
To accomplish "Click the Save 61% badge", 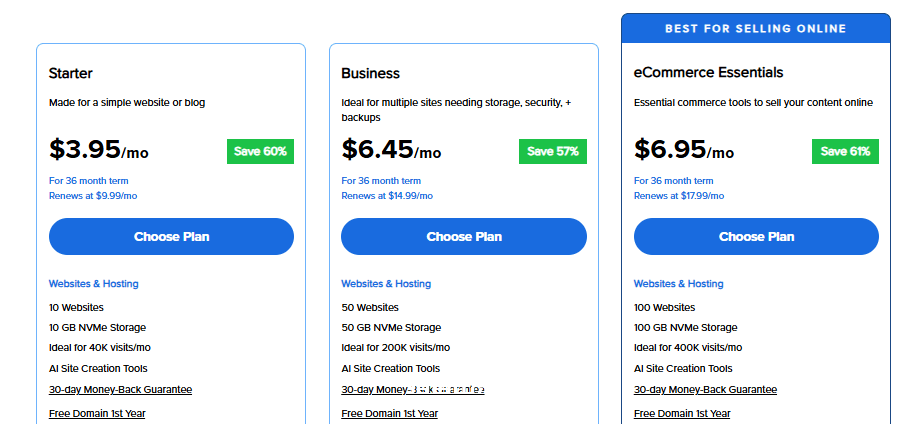I will [x=845, y=152].
